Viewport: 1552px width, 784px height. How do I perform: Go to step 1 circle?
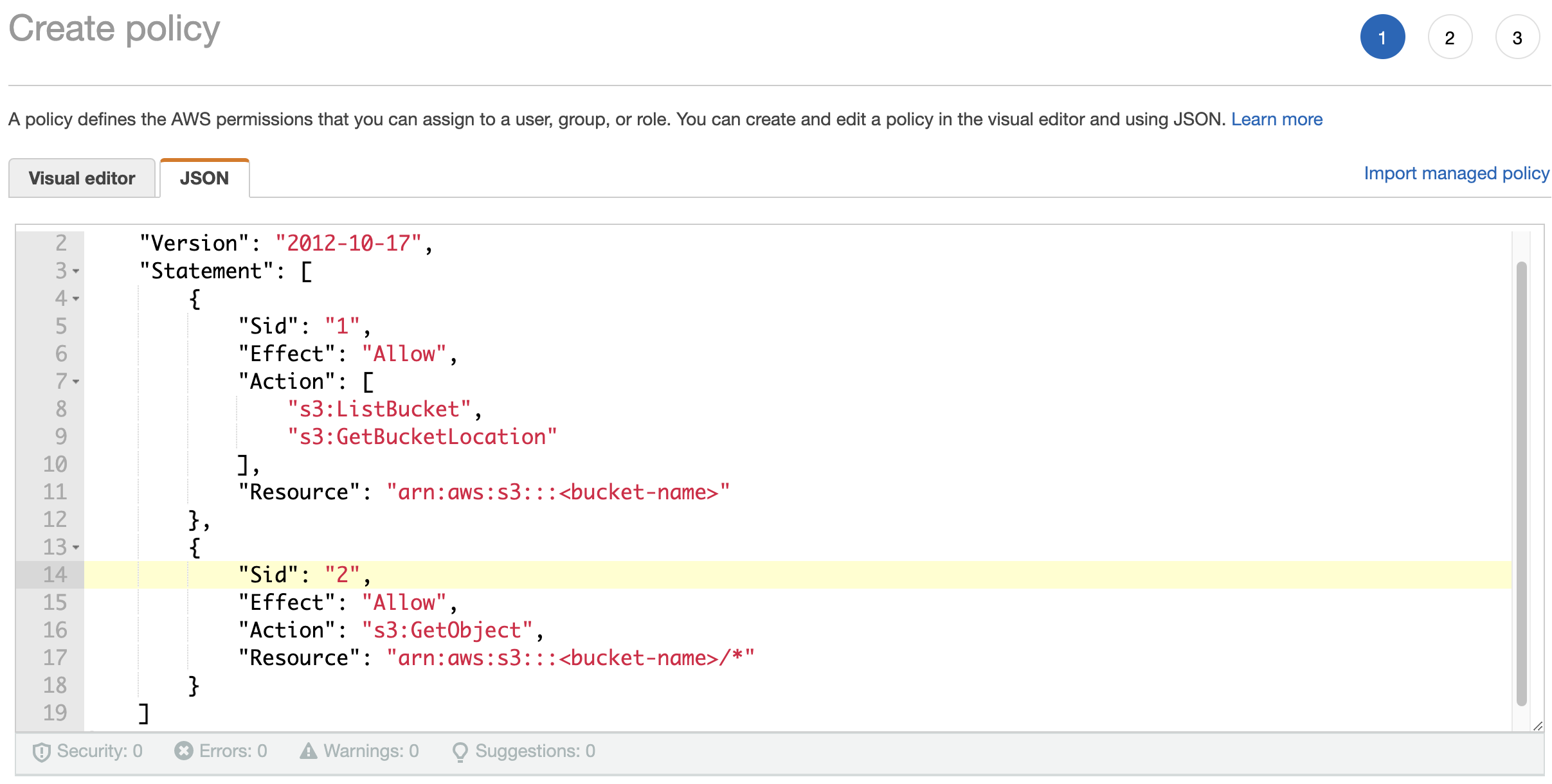coord(1382,37)
